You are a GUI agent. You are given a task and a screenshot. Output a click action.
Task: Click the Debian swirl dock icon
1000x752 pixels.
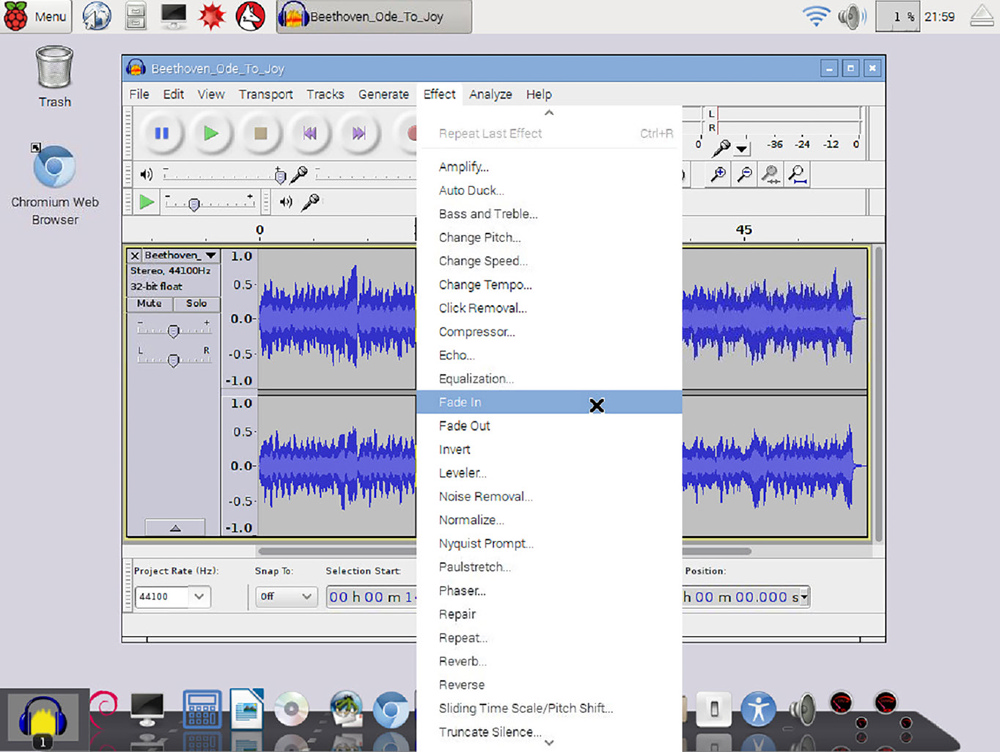pyautogui.click(x=103, y=707)
